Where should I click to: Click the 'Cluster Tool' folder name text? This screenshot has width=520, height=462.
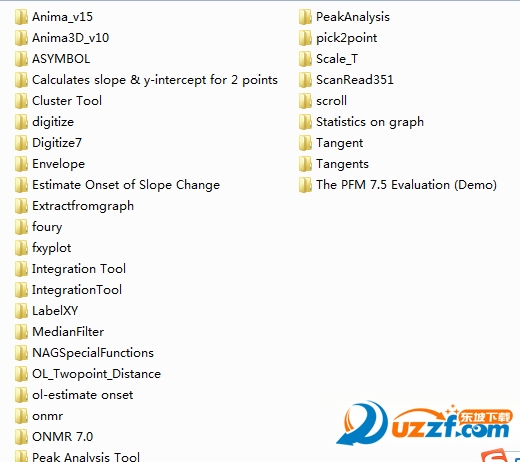click(x=67, y=101)
